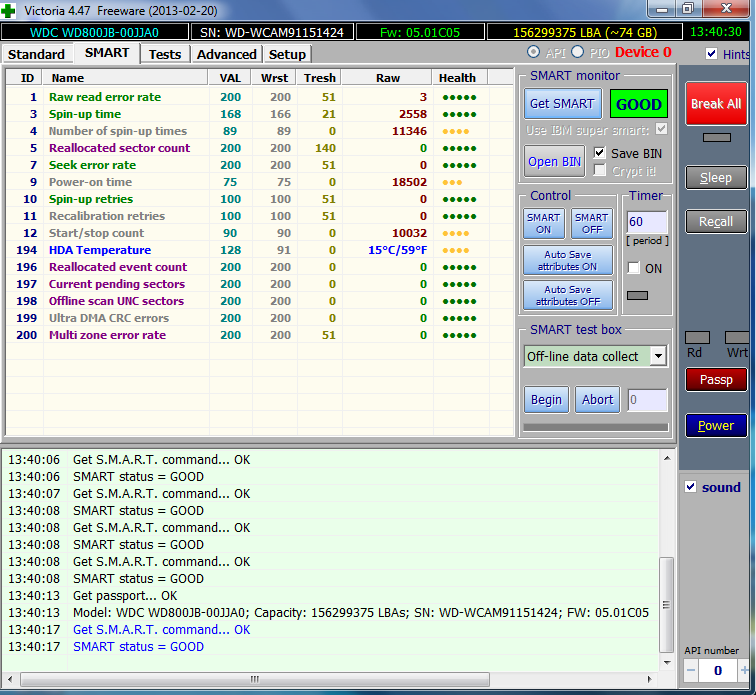Enable Auto Save attributes ON
Image resolution: width=756 pixels, height=695 pixels.
tap(568, 261)
